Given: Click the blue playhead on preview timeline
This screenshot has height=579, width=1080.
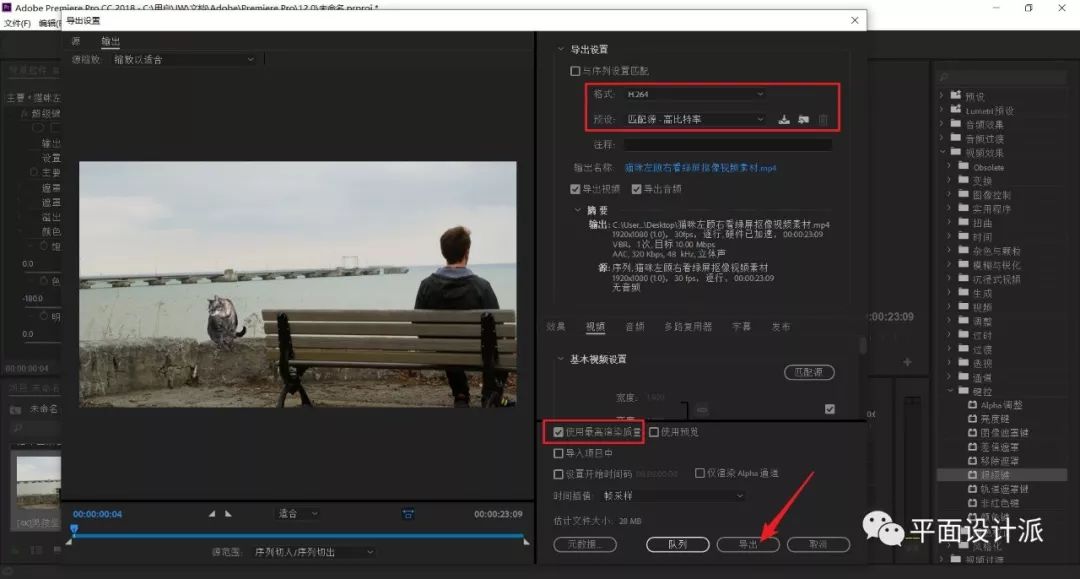Looking at the screenshot, I should point(74,529).
